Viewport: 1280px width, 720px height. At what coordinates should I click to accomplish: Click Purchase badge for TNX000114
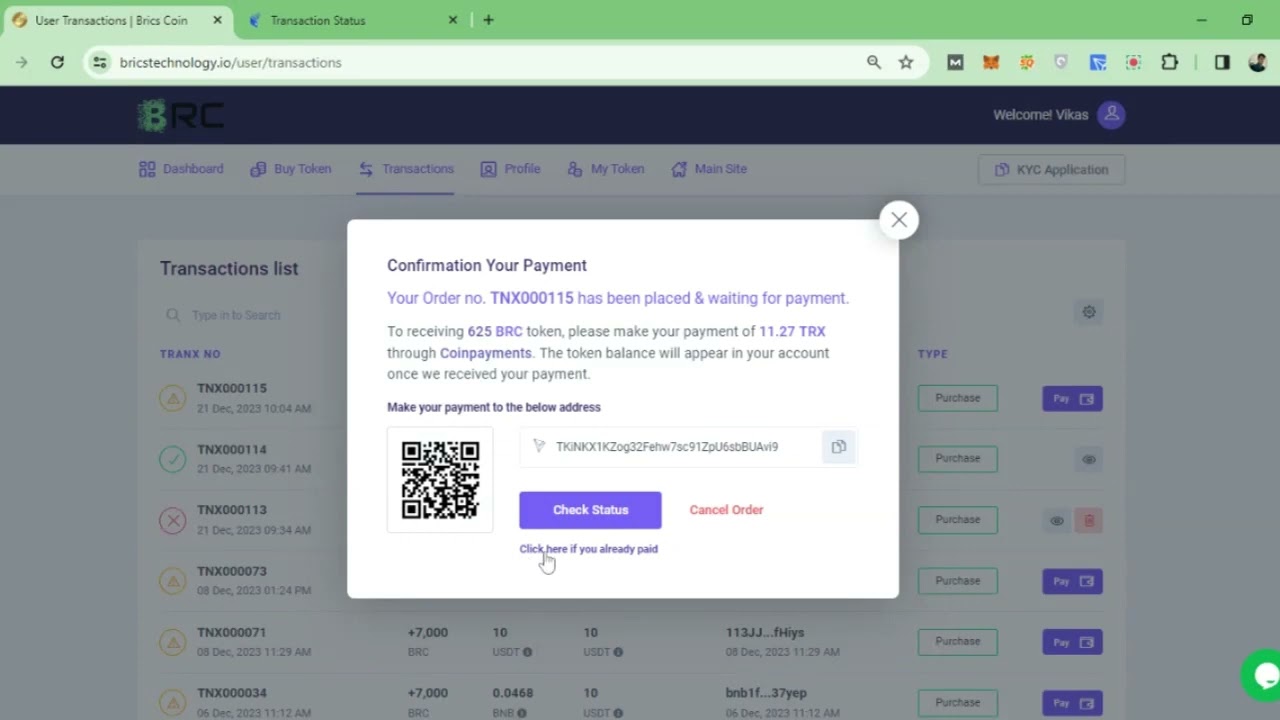click(x=957, y=458)
